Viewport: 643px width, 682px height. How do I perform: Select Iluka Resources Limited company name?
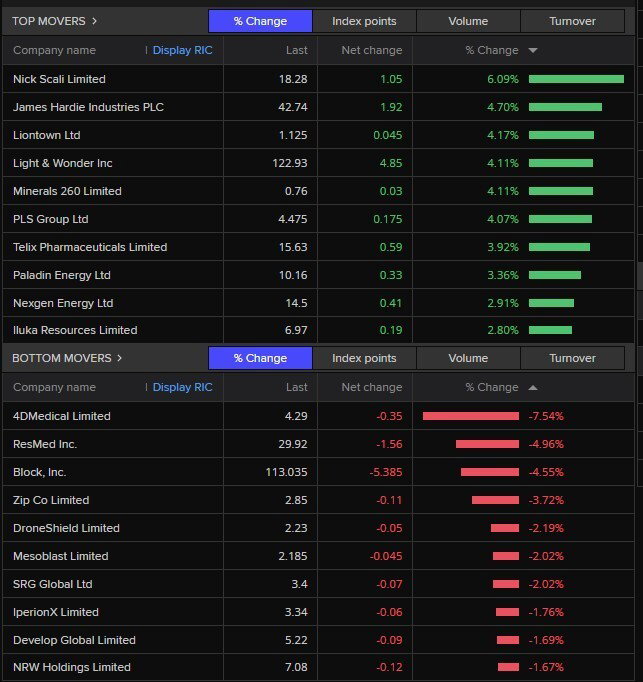75,330
